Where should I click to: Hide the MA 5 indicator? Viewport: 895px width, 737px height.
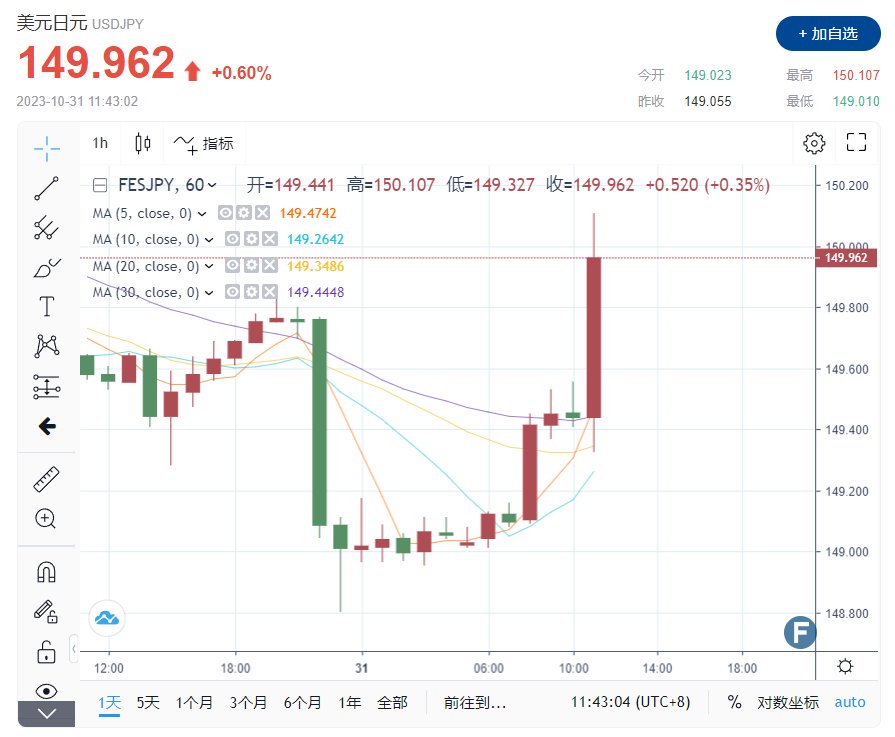pyautogui.click(x=226, y=213)
